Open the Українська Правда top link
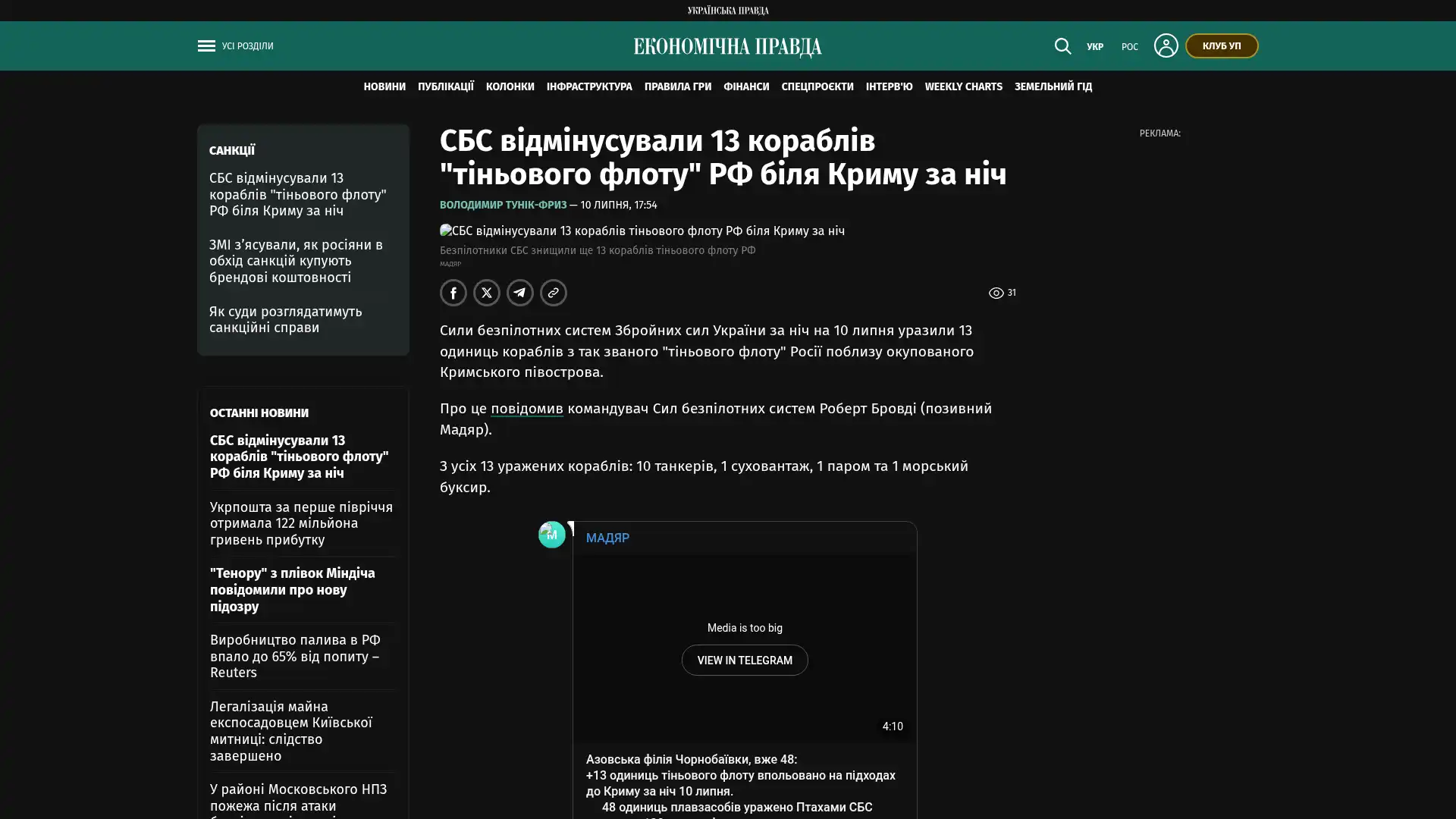The width and height of the screenshot is (1456, 819). click(x=728, y=11)
